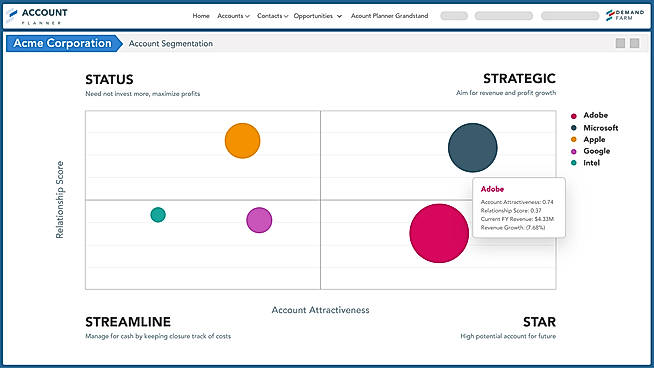Click the Adobe tooltip title
Image resolution: width=654 pixels, height=368 pixels.
coord(492,189)
